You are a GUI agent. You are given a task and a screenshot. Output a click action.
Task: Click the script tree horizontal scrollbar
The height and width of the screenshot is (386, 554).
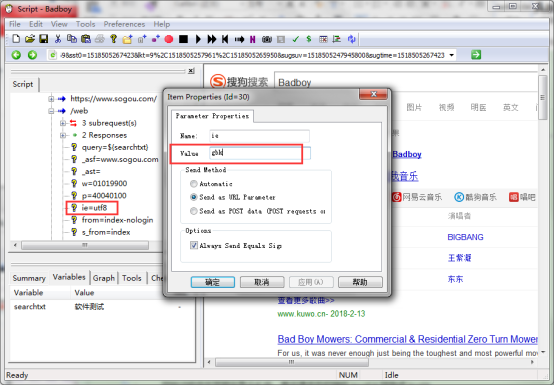85,245
